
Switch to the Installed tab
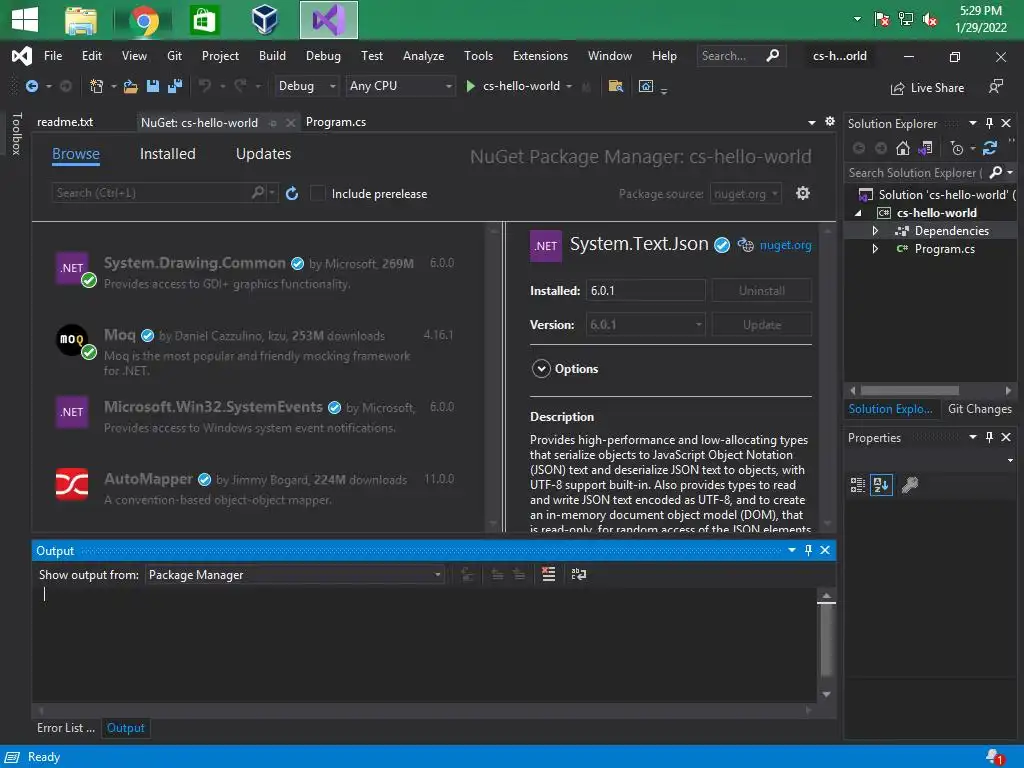click(x=167, y=154)
